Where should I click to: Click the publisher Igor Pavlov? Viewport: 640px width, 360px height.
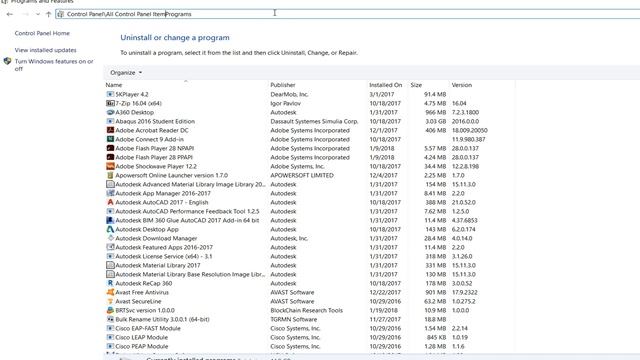pyautogui.click(x=285, y=103)
